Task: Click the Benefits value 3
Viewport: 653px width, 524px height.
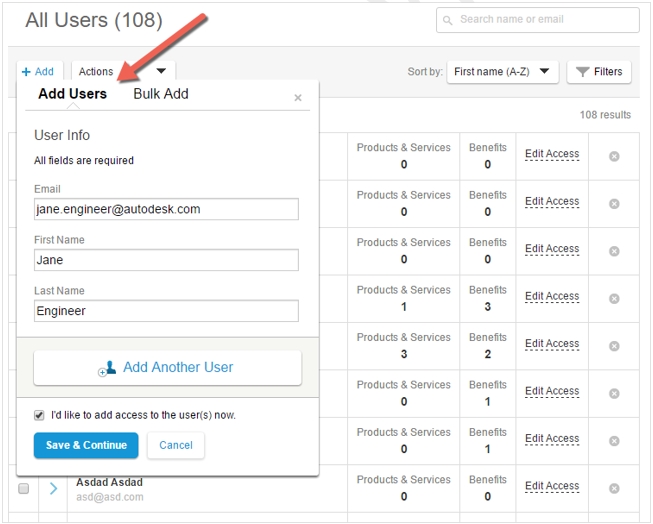Action: (488, 307)
